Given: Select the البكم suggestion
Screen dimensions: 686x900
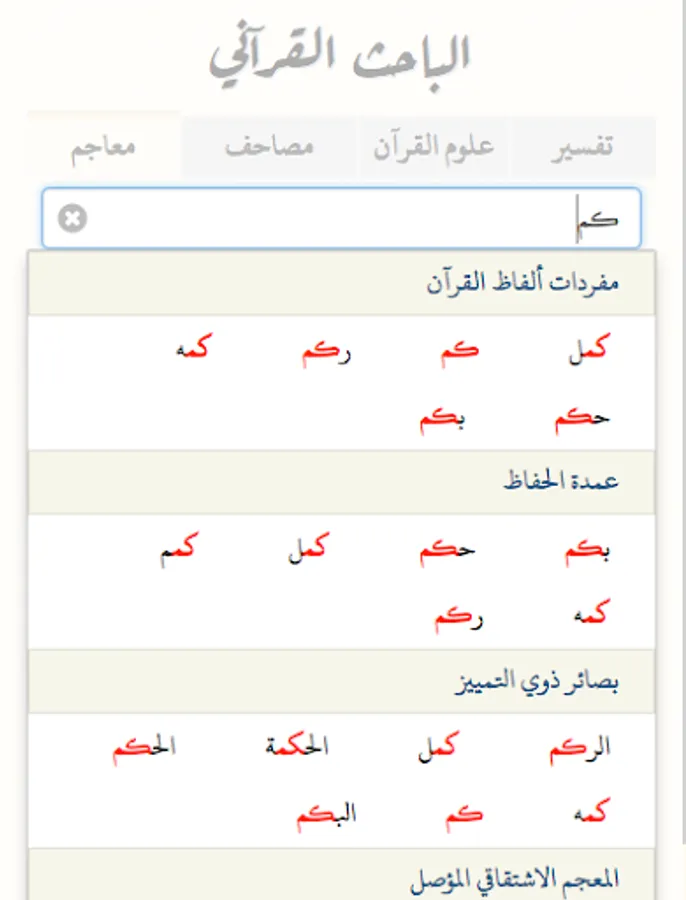Looking at the screenshot, I should (326, 814).
